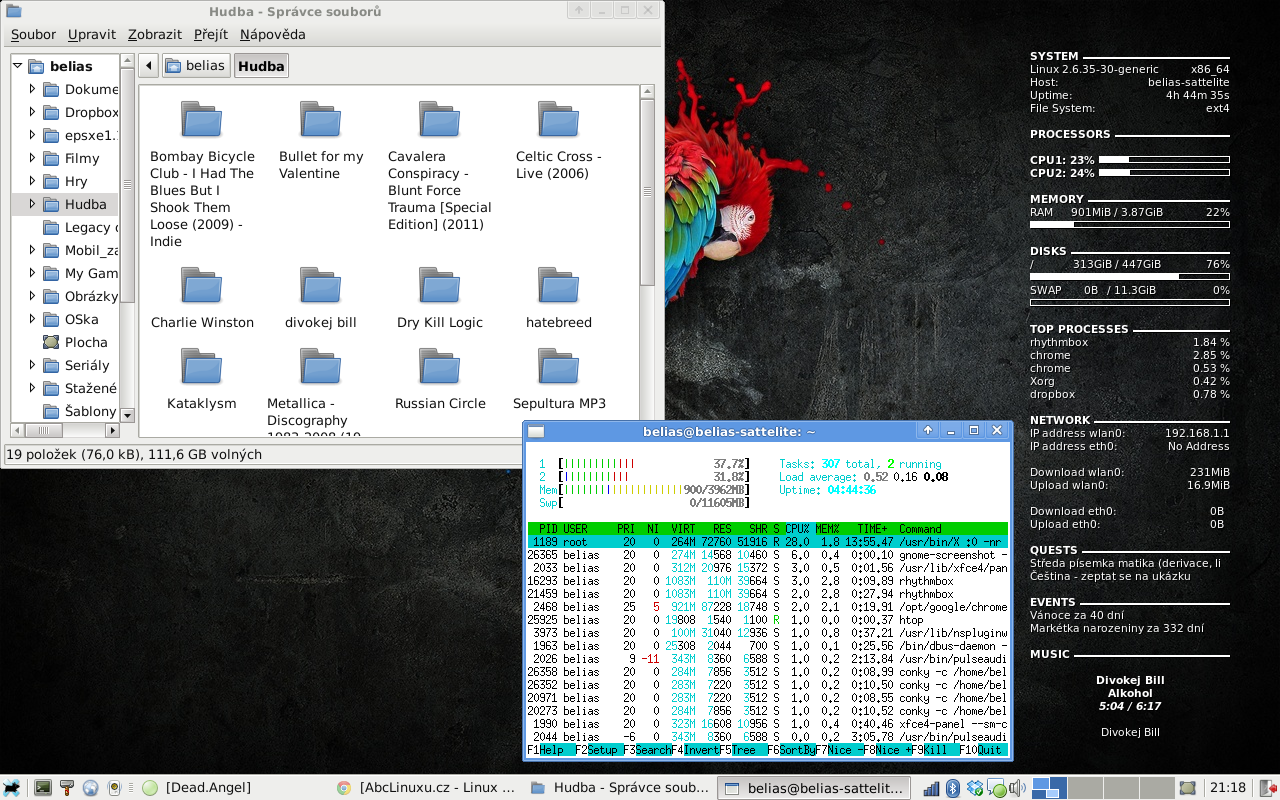Expand the Seriály tree folder
Viewport: 1280px width, 800px height.
(x=32, y=365)
